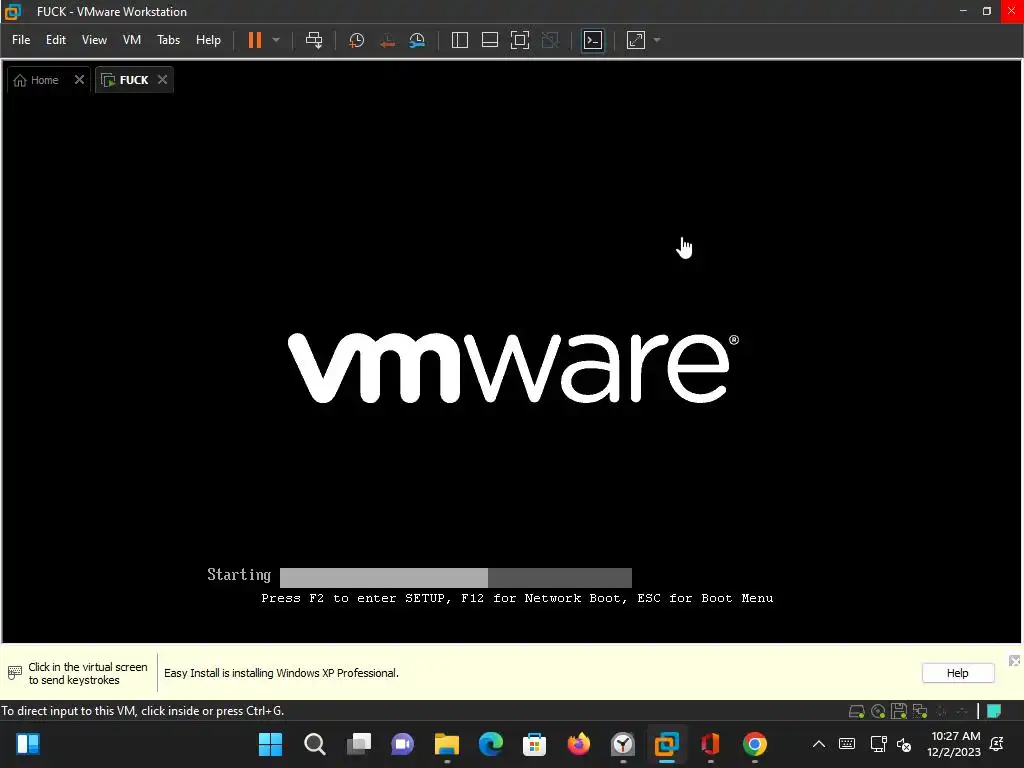Toggle the library sidebar panel view
This screenshot has width=1024, height=768.
460,40
